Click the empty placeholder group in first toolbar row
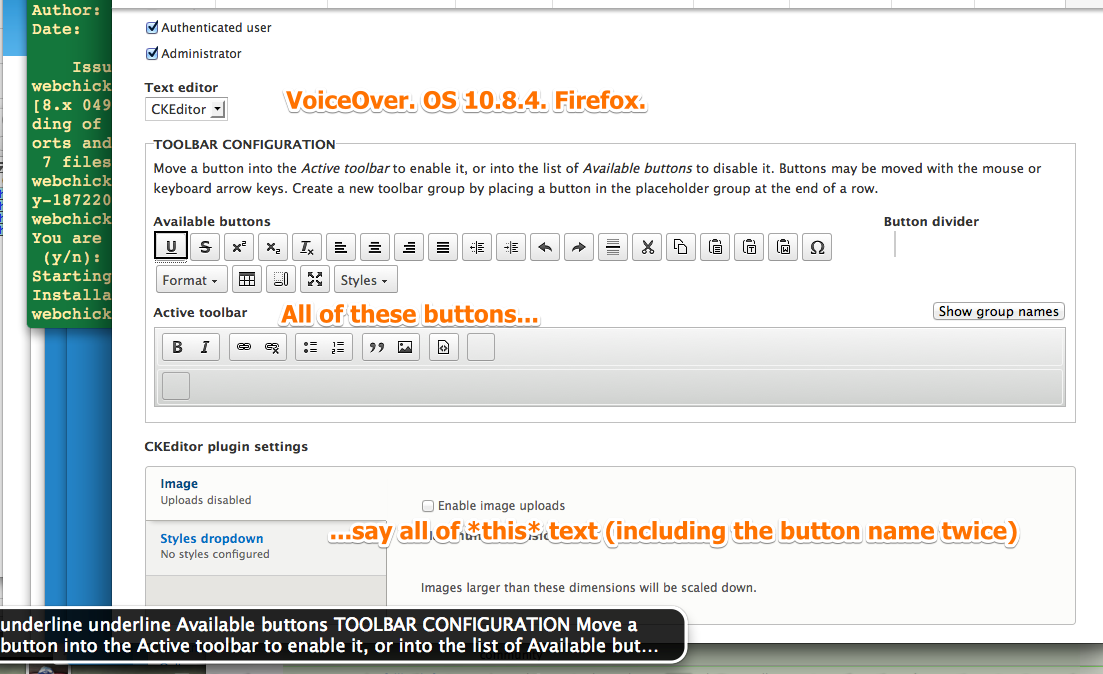Viewport: 1103px width, 674px height. (481, 347)
